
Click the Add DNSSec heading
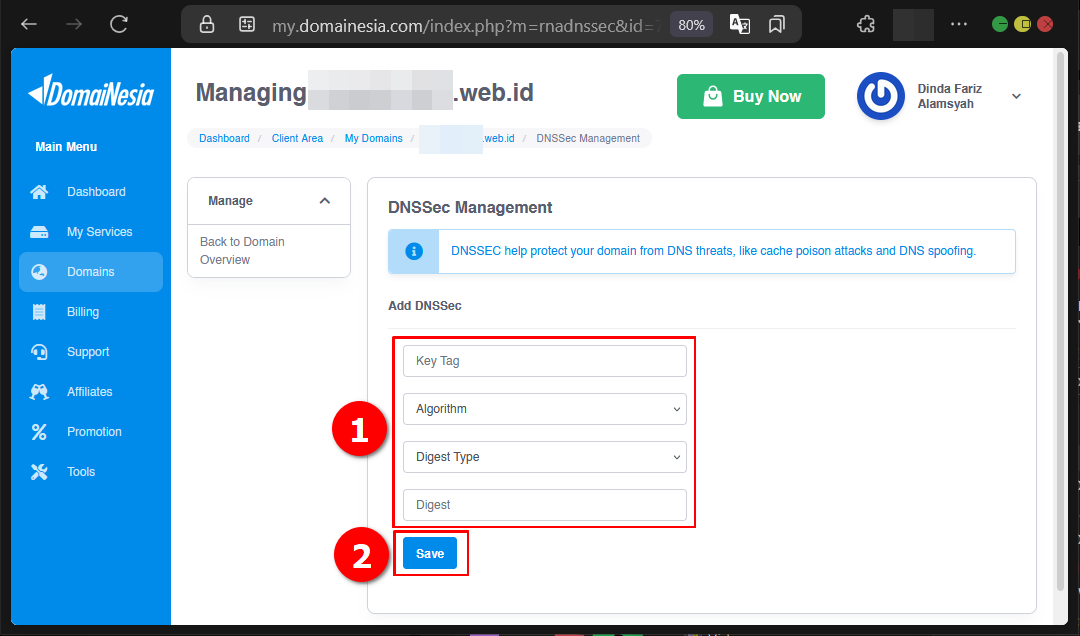tap(425, 305)
